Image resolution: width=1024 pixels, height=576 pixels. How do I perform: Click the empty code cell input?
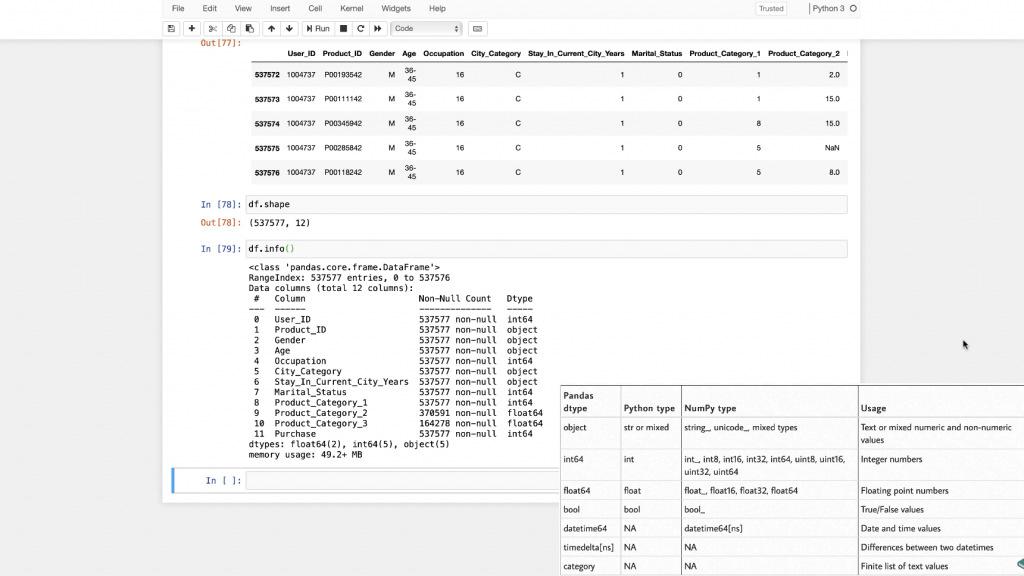tap(402, 481)
